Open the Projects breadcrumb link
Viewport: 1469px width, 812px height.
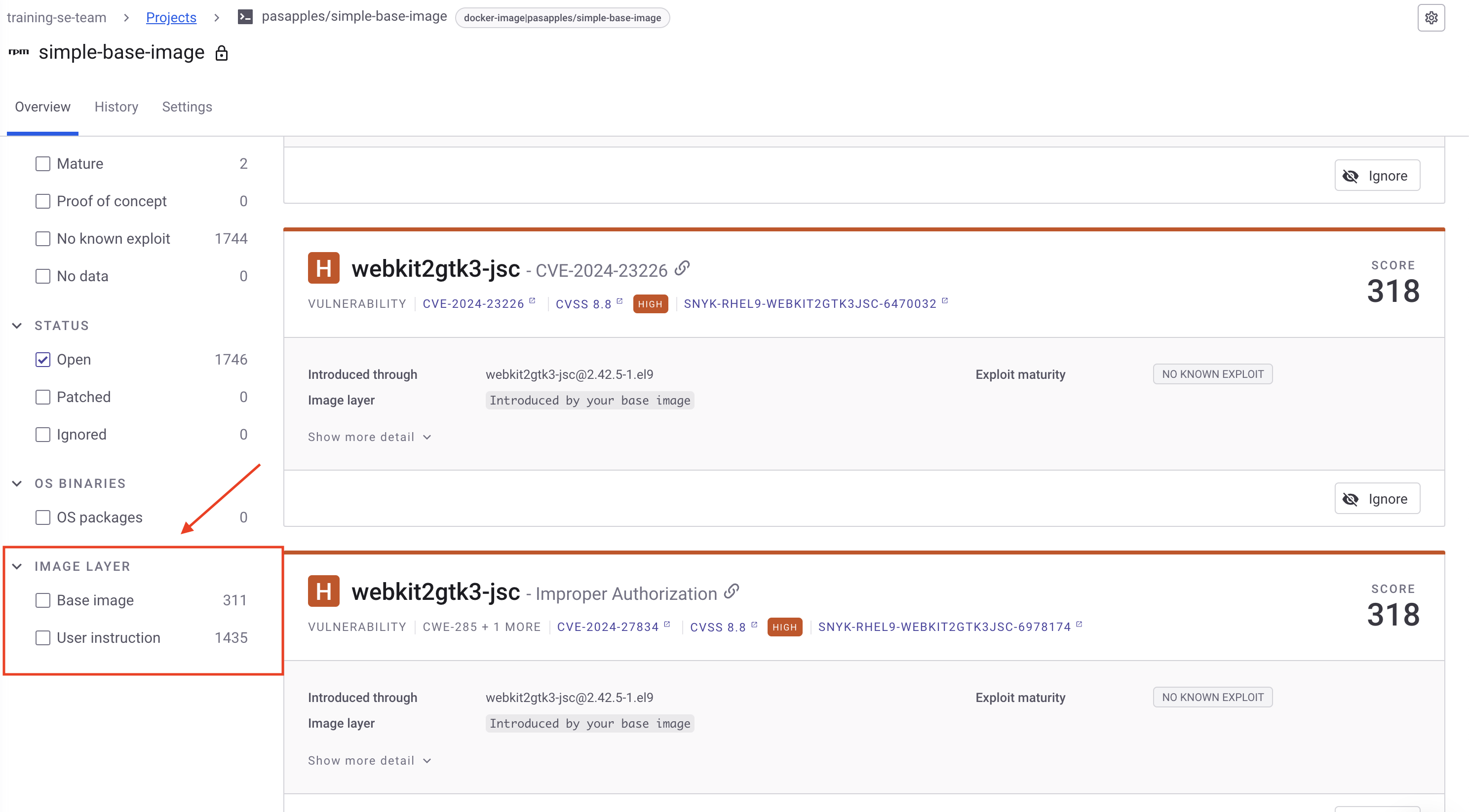pos(170,17)
